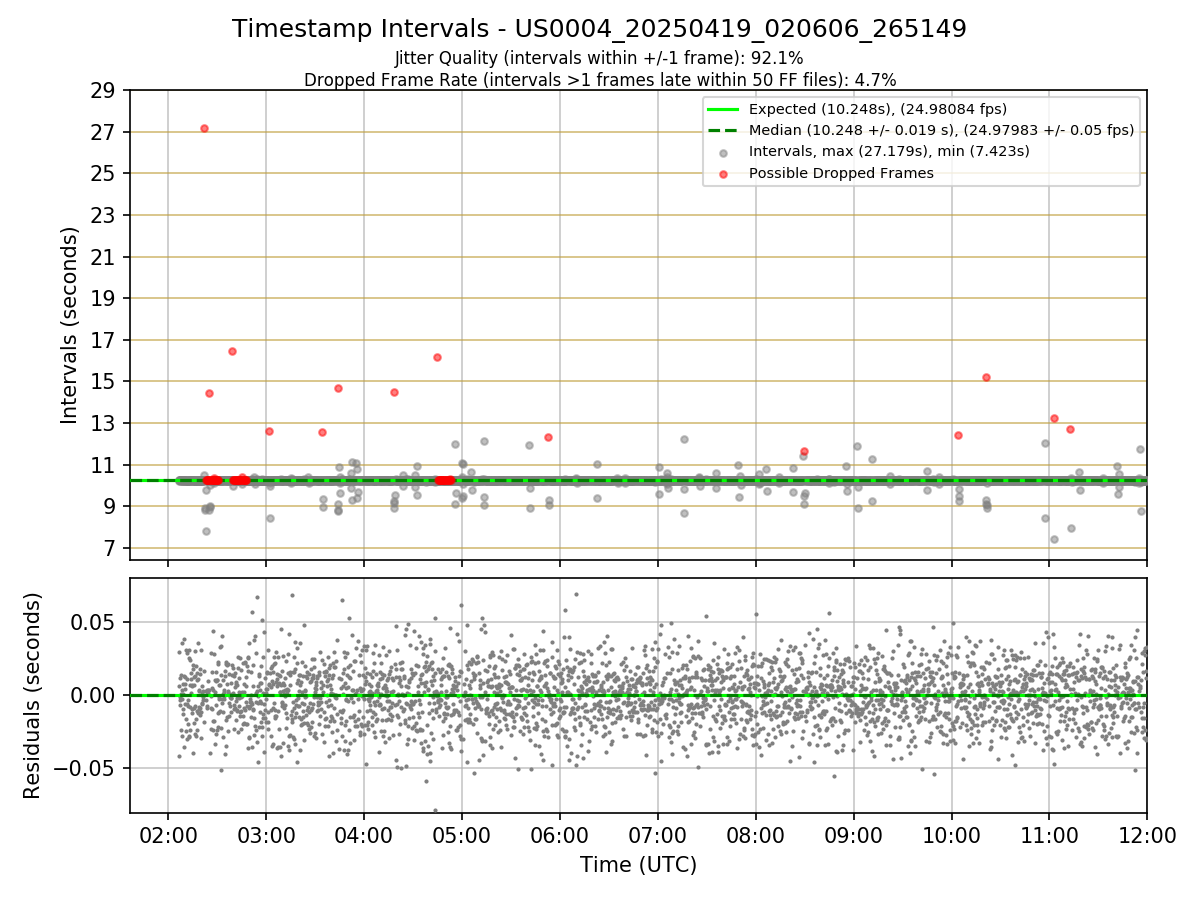This screenshot has height=900, width=1200.
Task: Click the x-axis tick label '02:00'
Action: click(x=167, y=835)
